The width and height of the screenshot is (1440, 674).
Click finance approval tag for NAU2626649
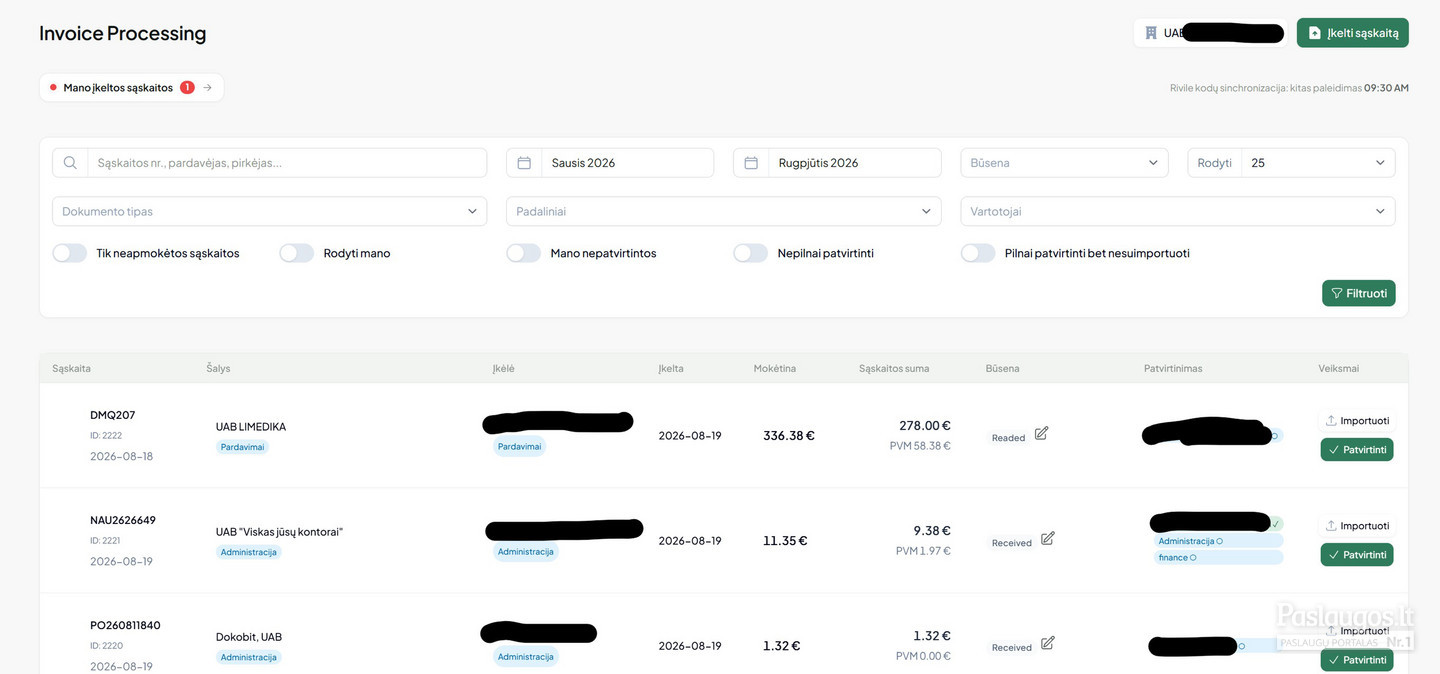tap(1218, 557)
